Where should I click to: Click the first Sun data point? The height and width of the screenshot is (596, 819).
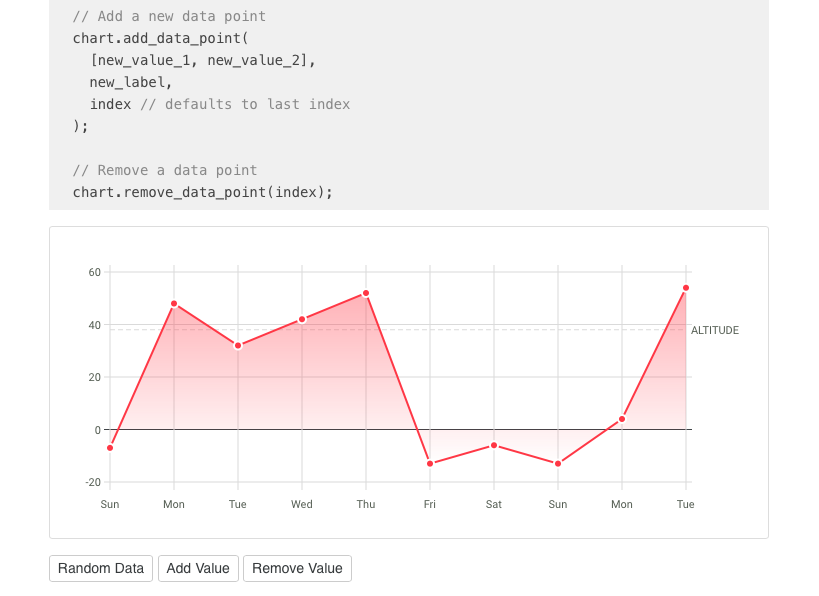tap(109, 448)
